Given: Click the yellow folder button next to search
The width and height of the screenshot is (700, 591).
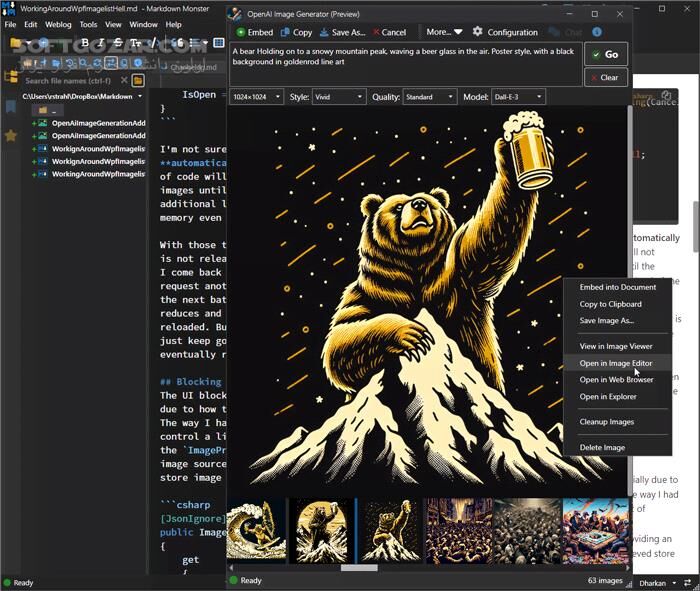Looking at the screenshot, I should coord(138,81).
